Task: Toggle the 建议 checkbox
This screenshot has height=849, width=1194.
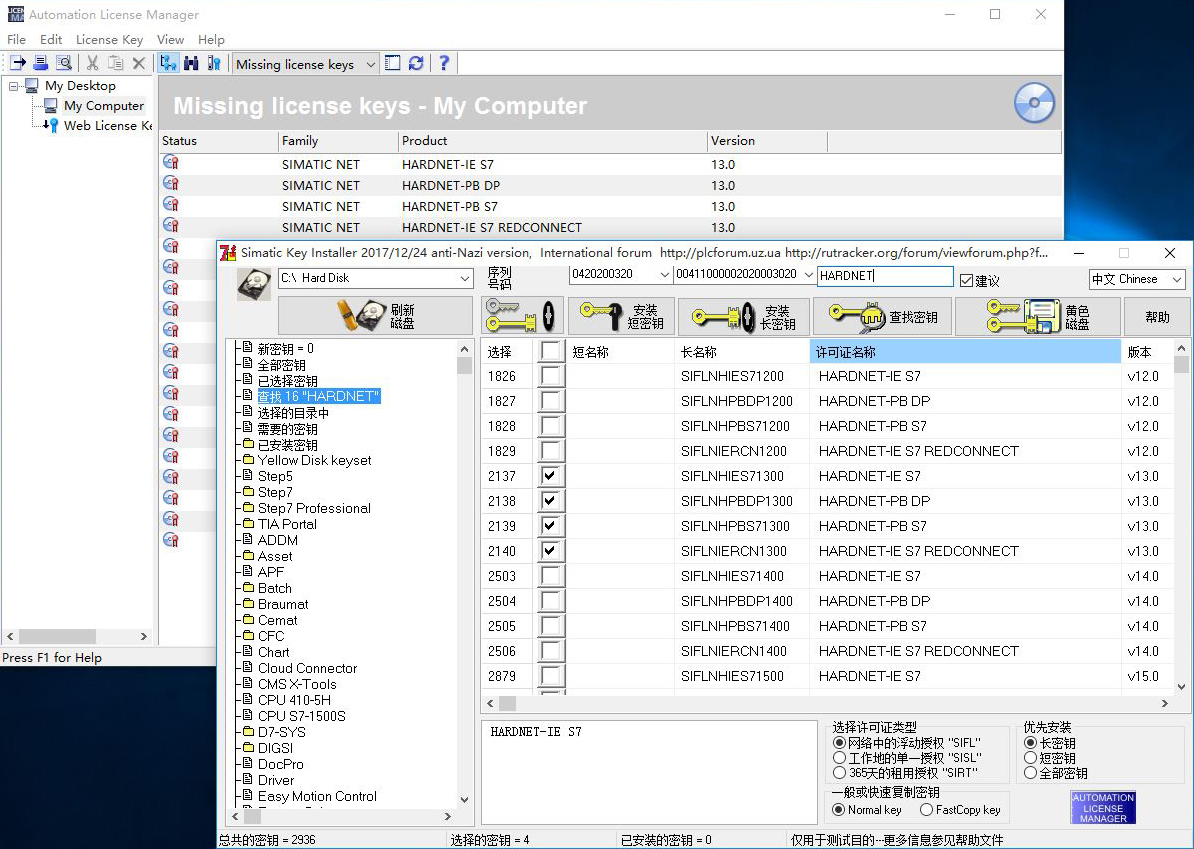Action: (x=966, y=281)
